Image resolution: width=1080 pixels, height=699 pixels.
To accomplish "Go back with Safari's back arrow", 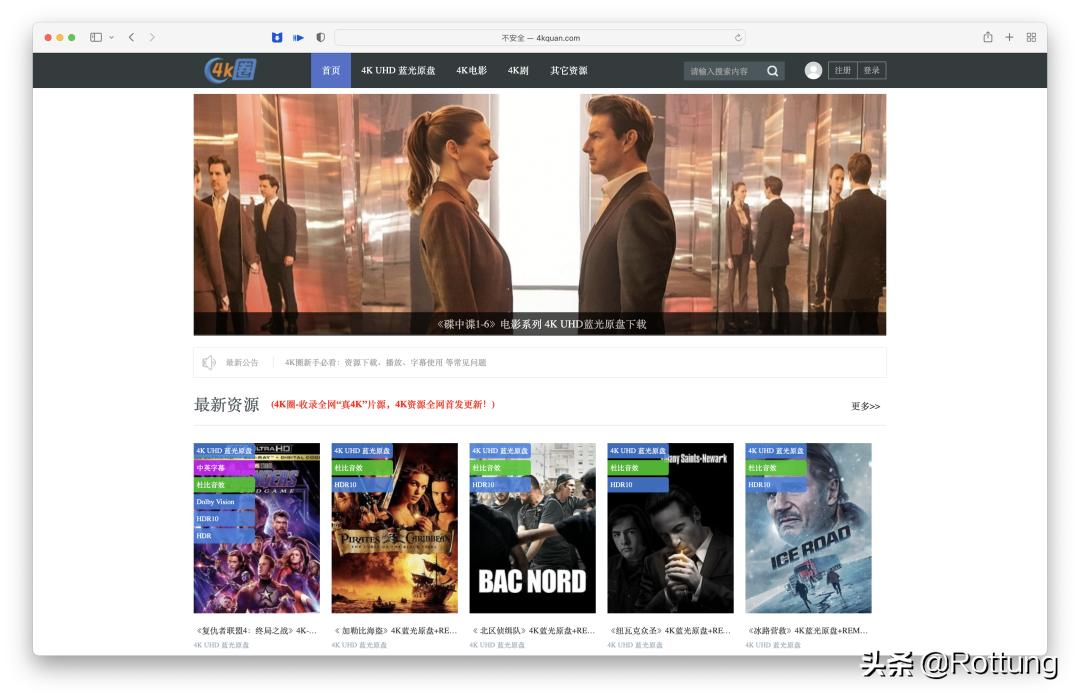I will coord(132,37).
